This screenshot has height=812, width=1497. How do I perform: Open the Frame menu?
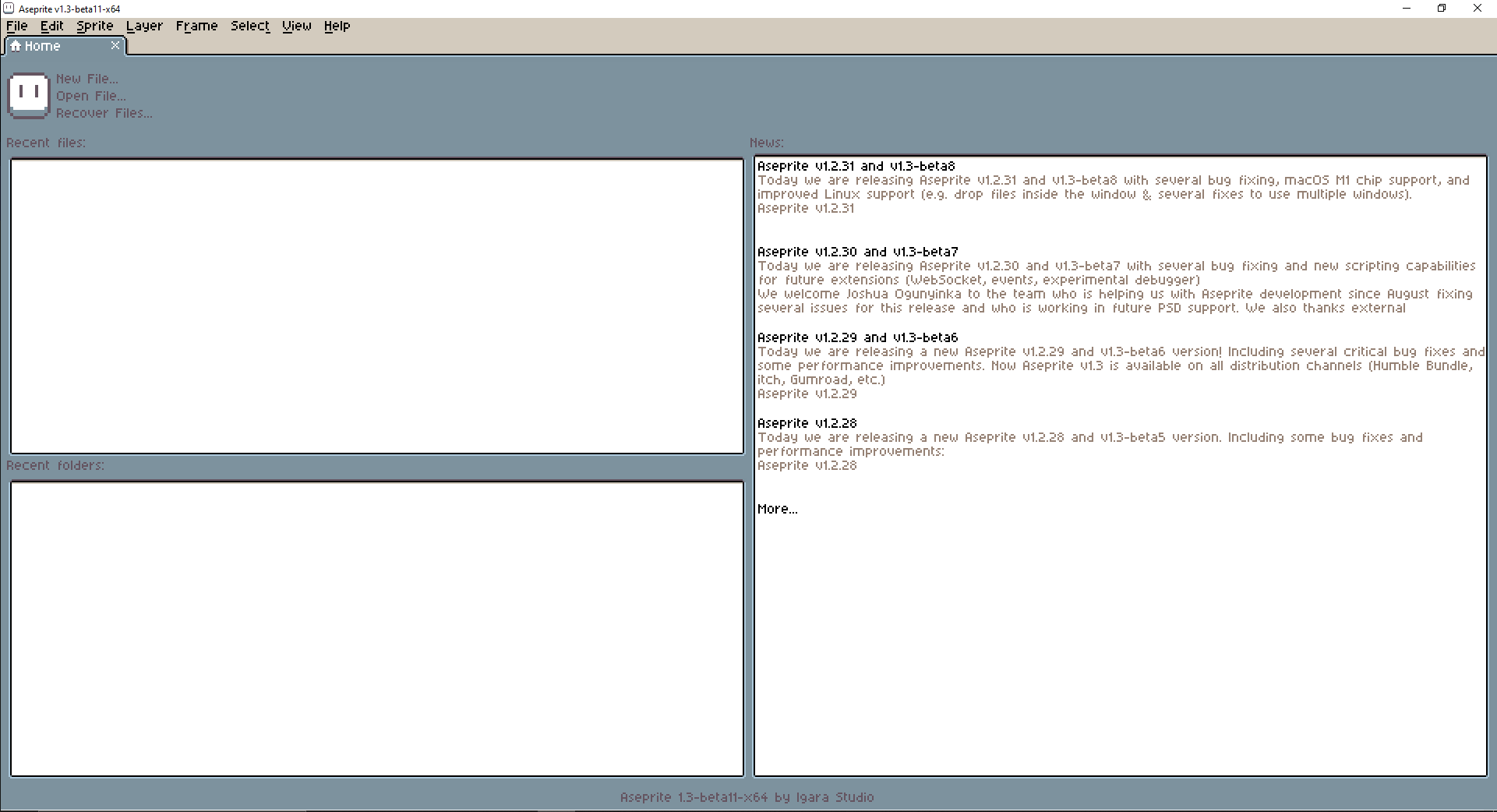click(196, 26)
